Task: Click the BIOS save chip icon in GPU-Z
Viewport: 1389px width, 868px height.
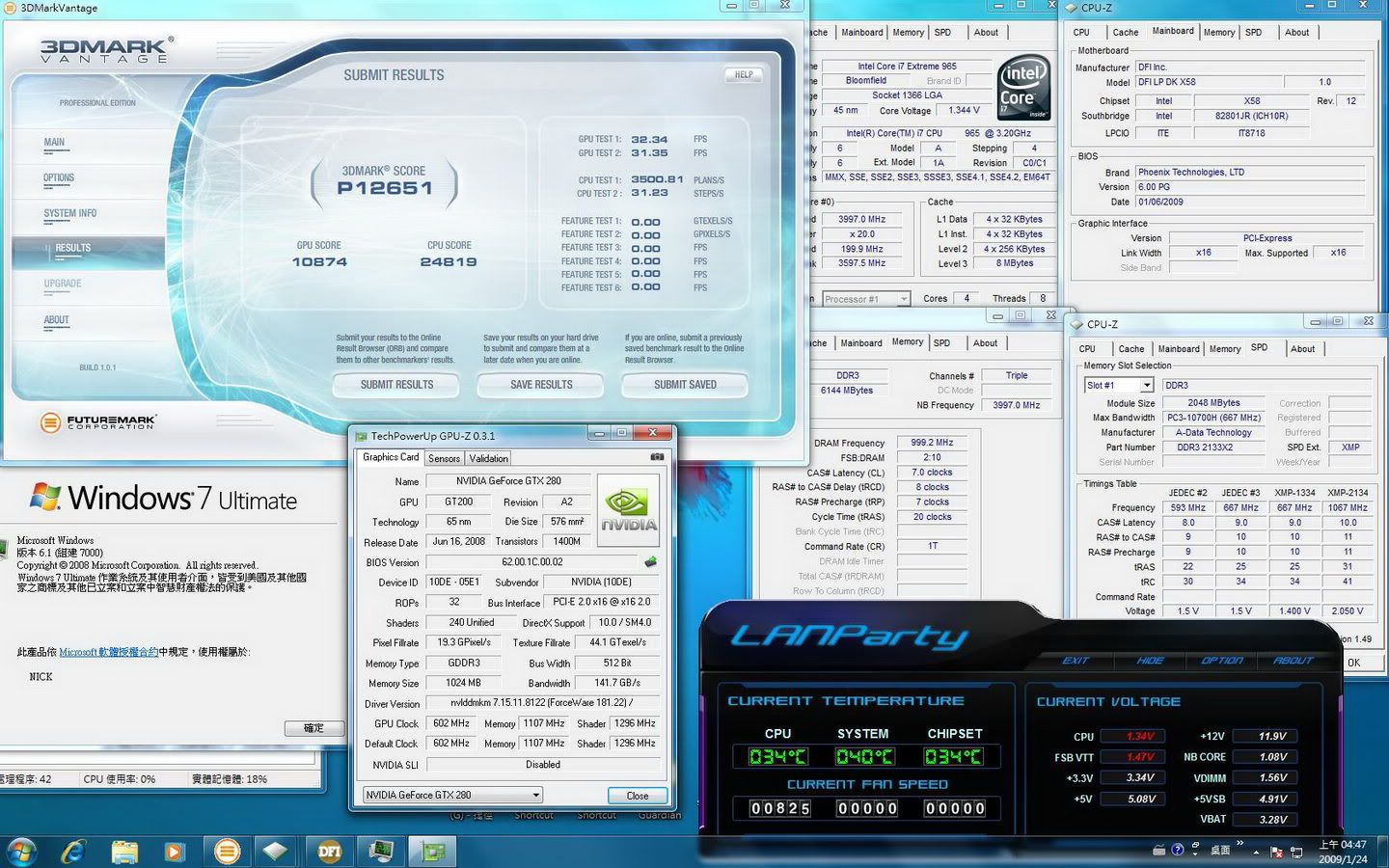Action: click(x=651, y=561)
